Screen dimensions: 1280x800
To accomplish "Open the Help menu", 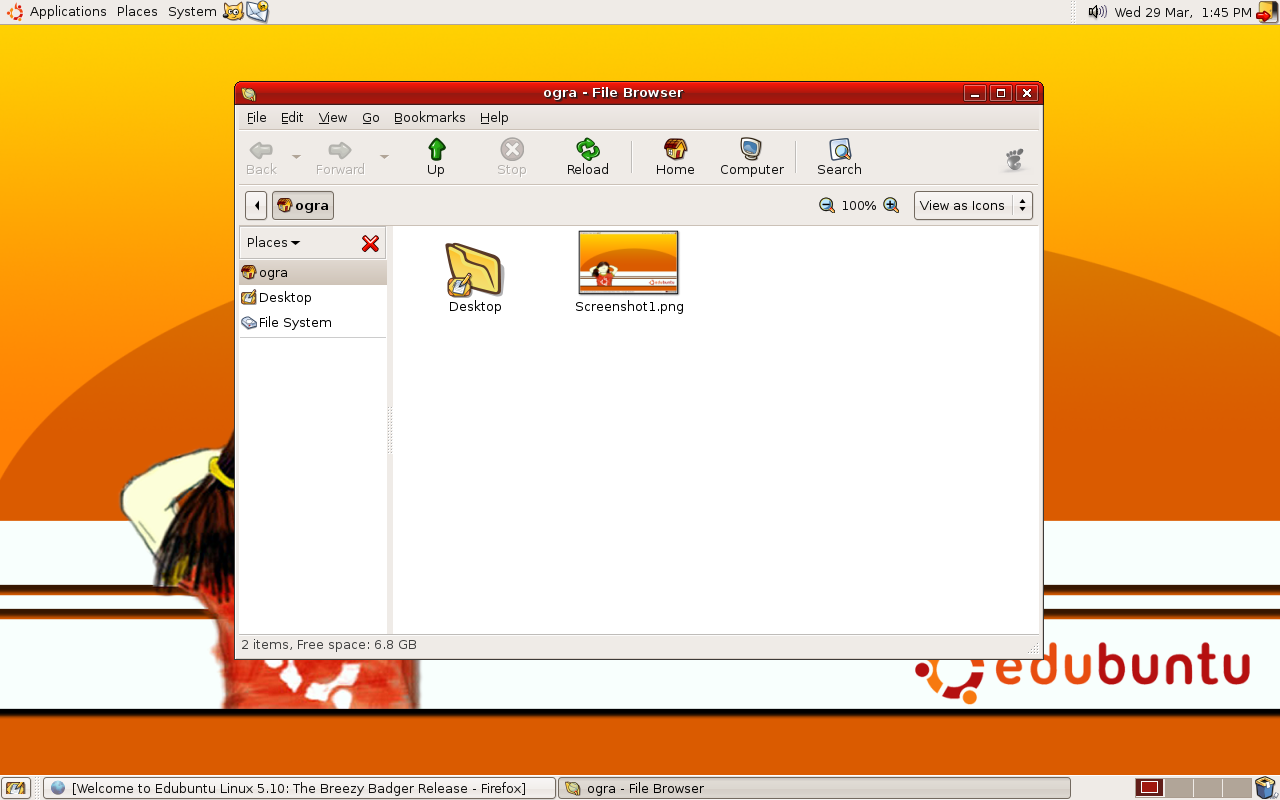I will (494, 117).
